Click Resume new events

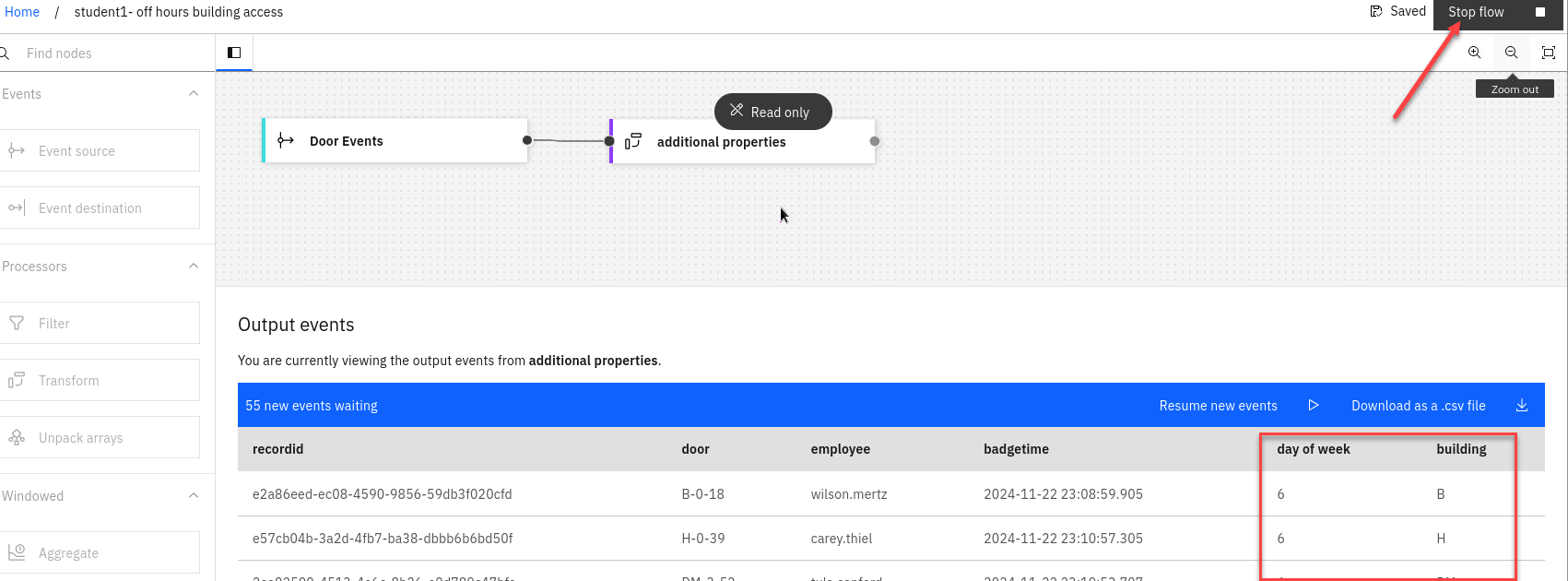click(x=1218, y=406)
